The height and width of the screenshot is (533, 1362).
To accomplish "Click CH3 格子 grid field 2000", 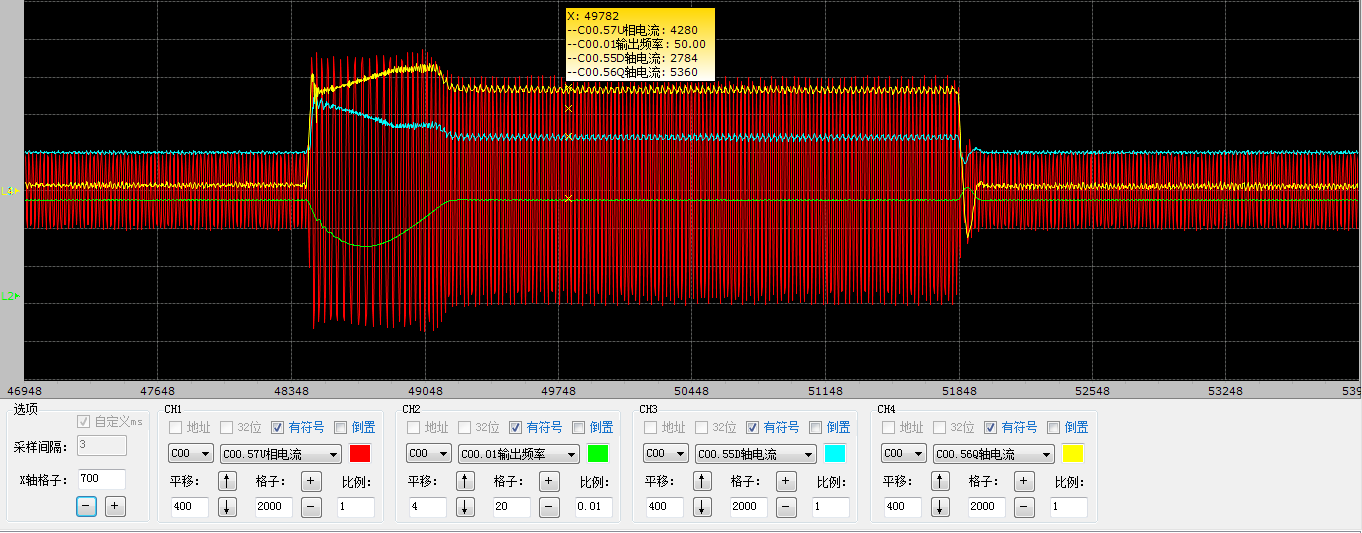I will point(748,507).
